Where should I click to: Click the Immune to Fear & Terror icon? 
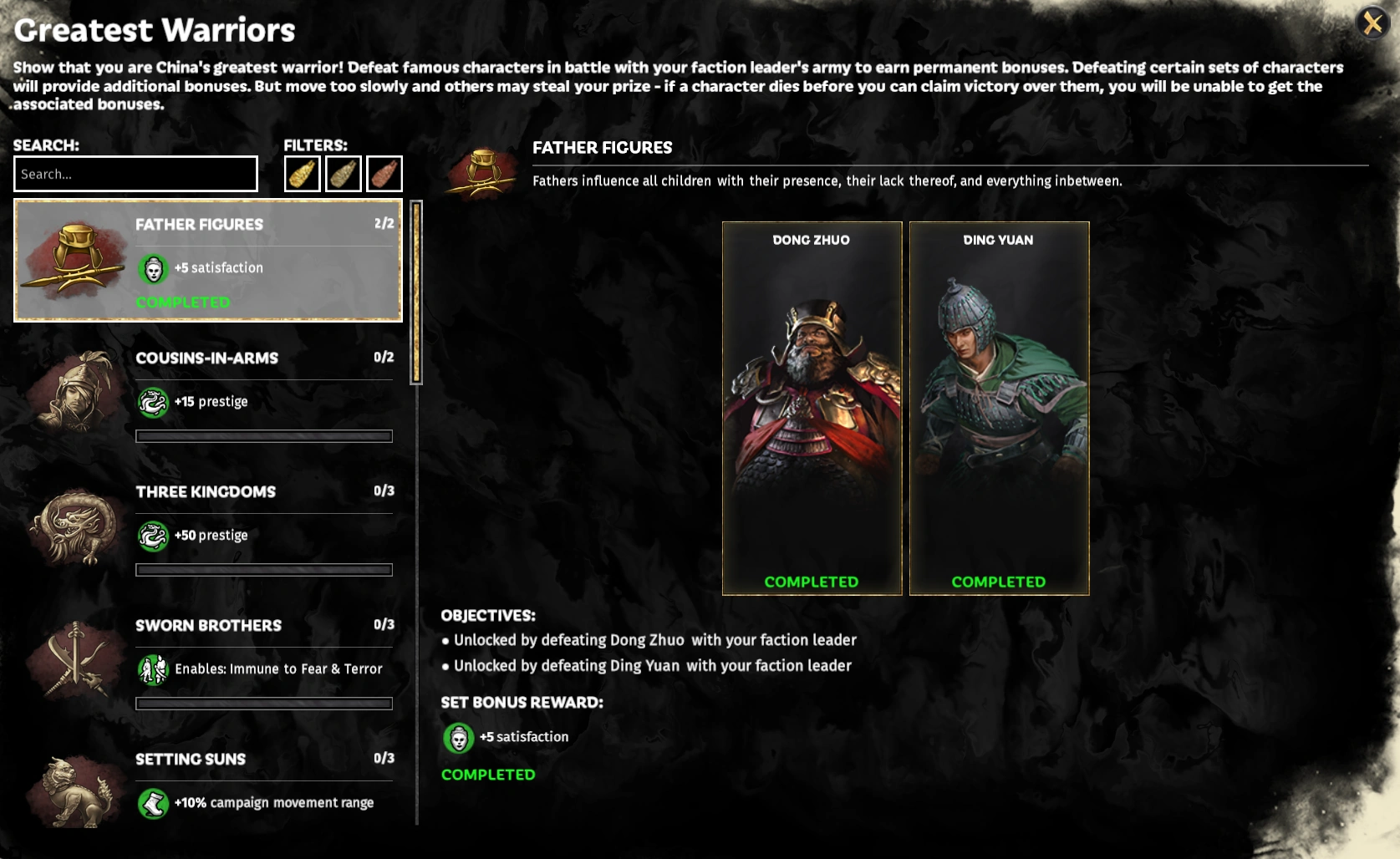point(153,669)
